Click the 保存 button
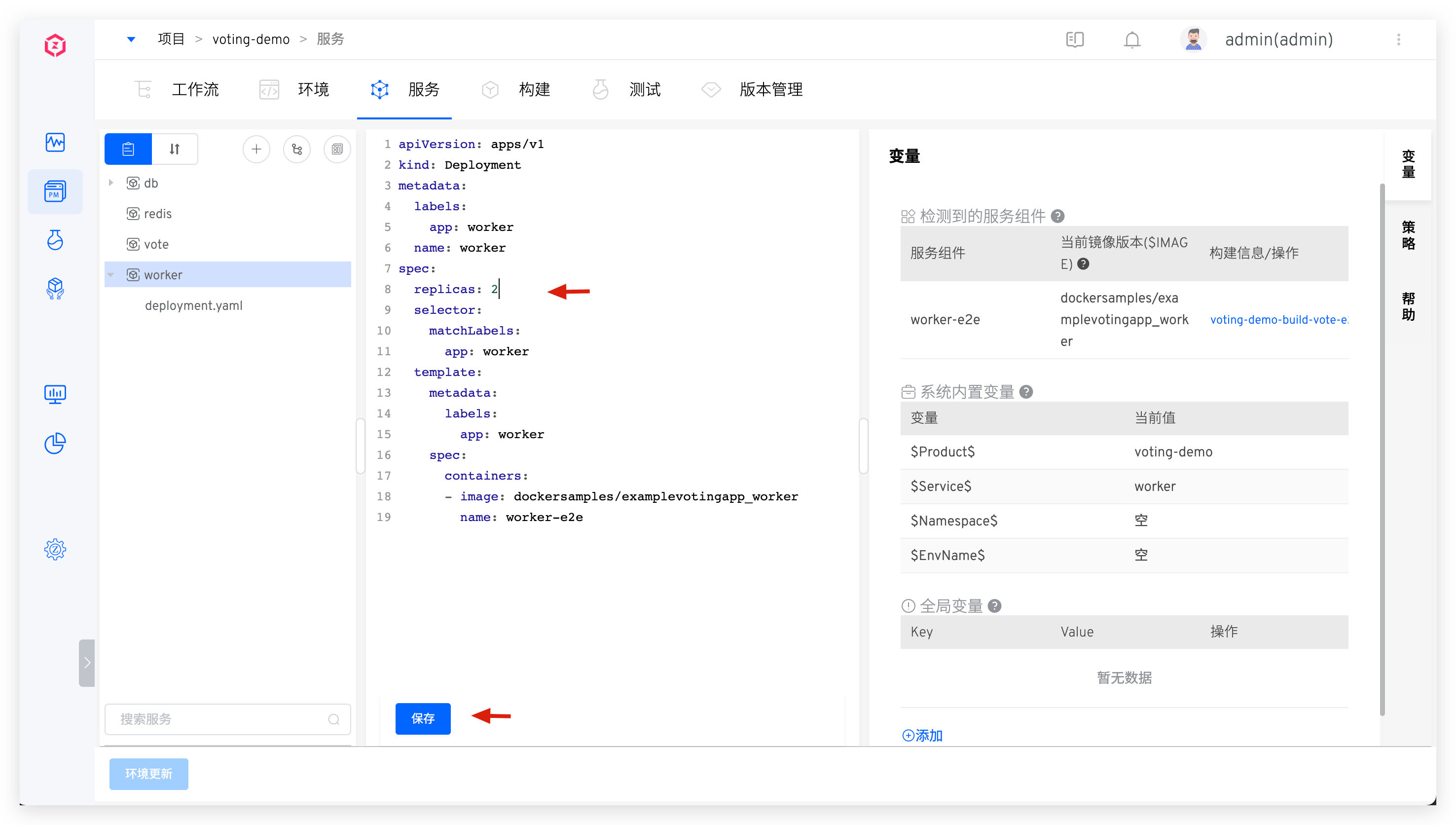The height and width of the screenshot is (825, 1456). click(423, 718)
